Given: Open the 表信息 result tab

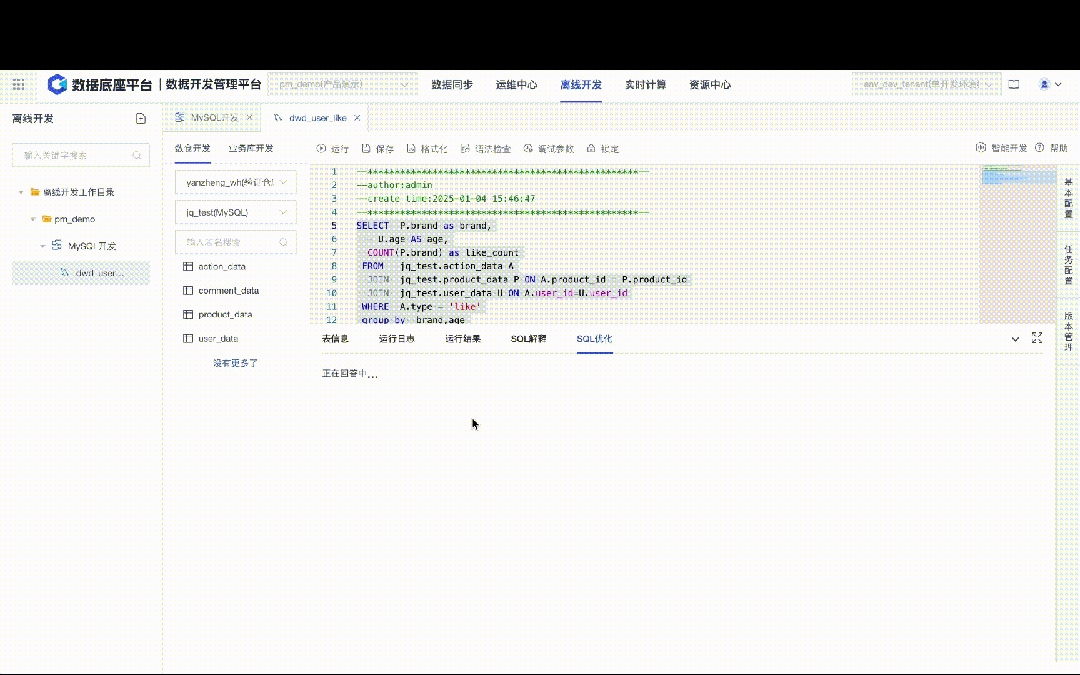Looking at the screenshot, I should (x=335, y=339).
